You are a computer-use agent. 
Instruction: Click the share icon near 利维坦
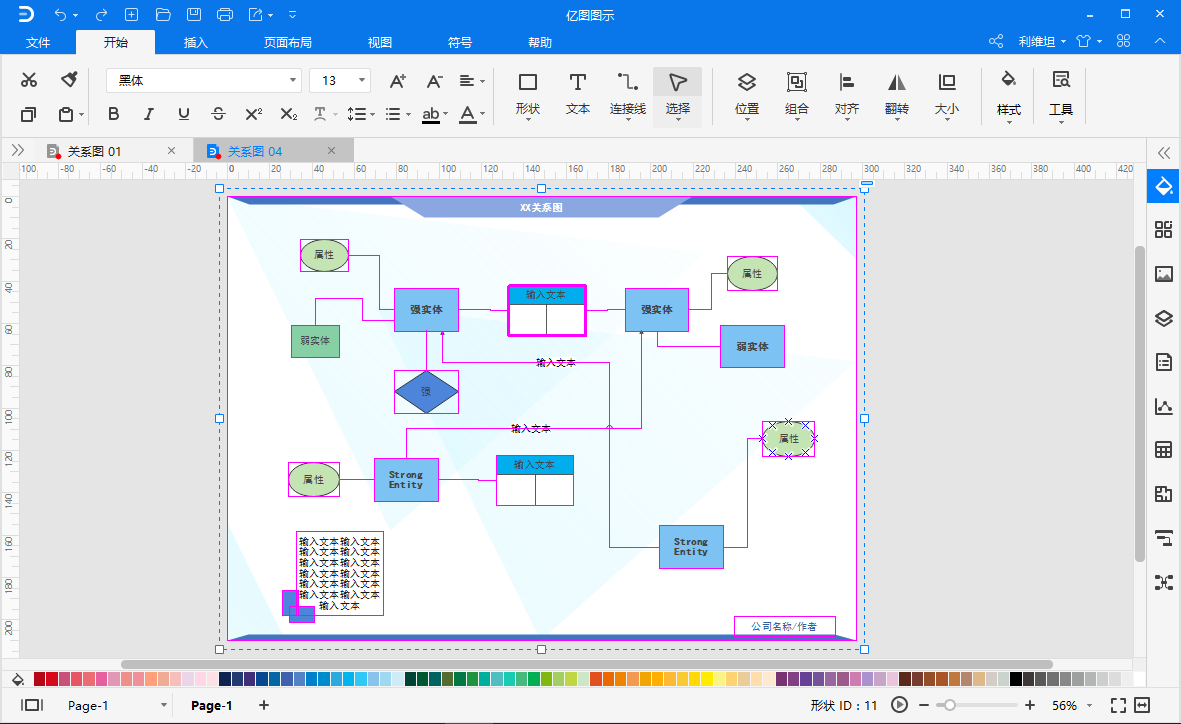tap(996, 41)
